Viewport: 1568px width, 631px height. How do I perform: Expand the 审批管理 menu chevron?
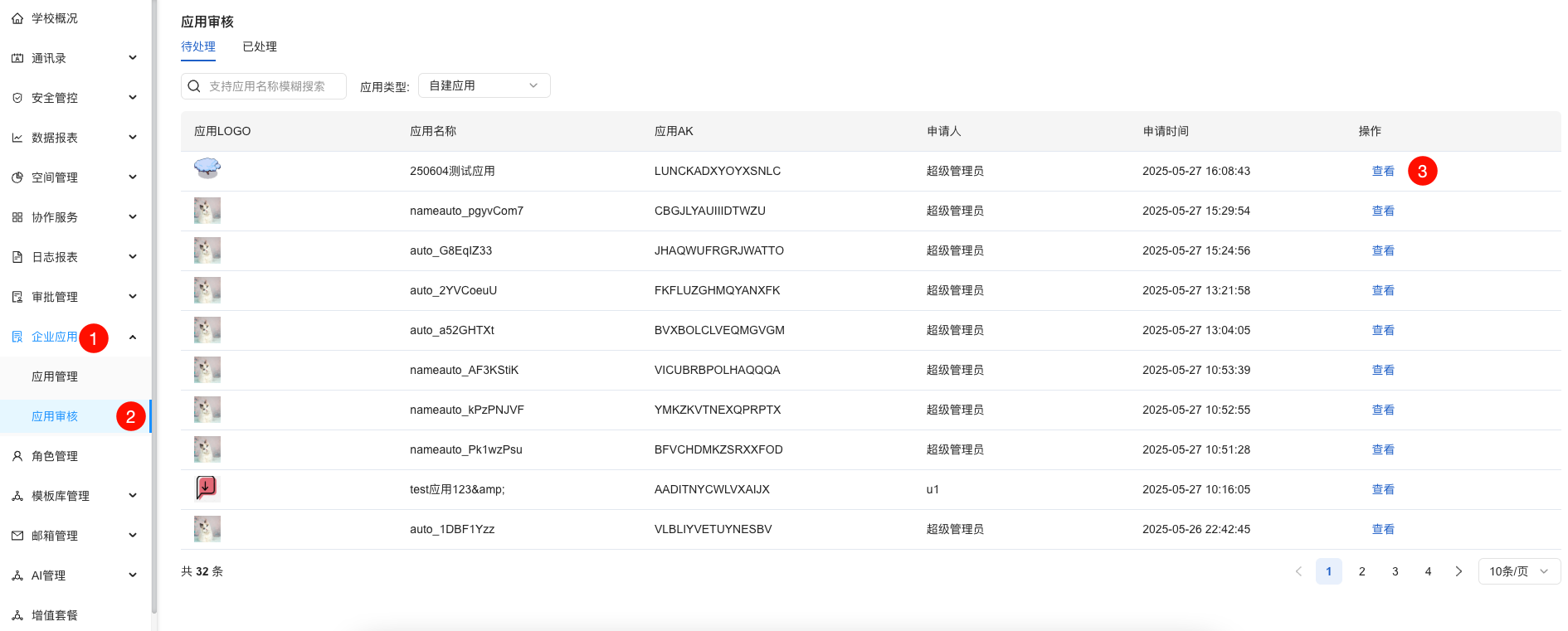click(x=133, y=297)
